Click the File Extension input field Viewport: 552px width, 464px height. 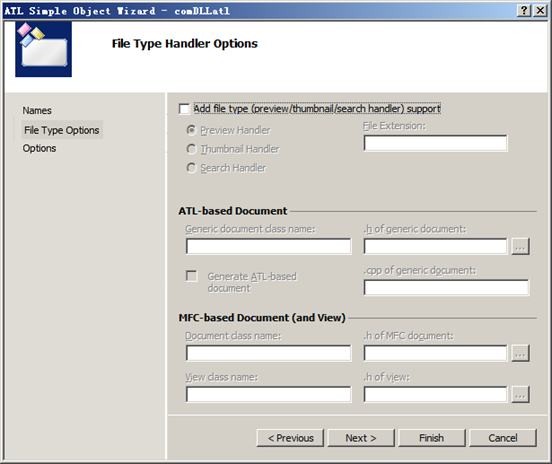point(435,143)
